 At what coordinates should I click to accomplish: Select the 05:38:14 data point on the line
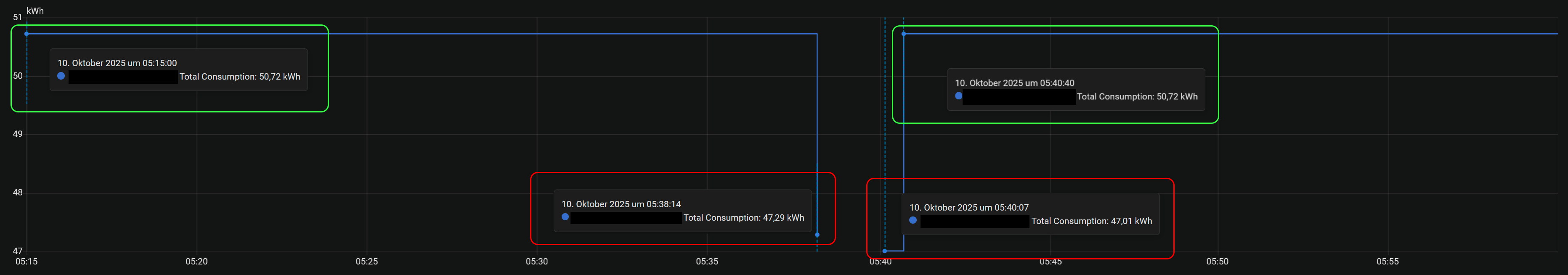[817, 235]
